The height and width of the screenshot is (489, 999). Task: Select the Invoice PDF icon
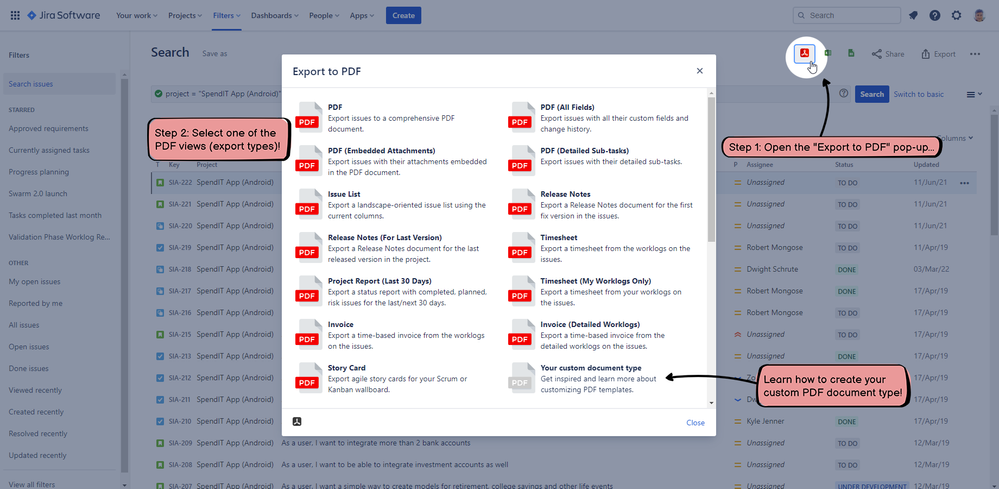click(x=307, y=332)
